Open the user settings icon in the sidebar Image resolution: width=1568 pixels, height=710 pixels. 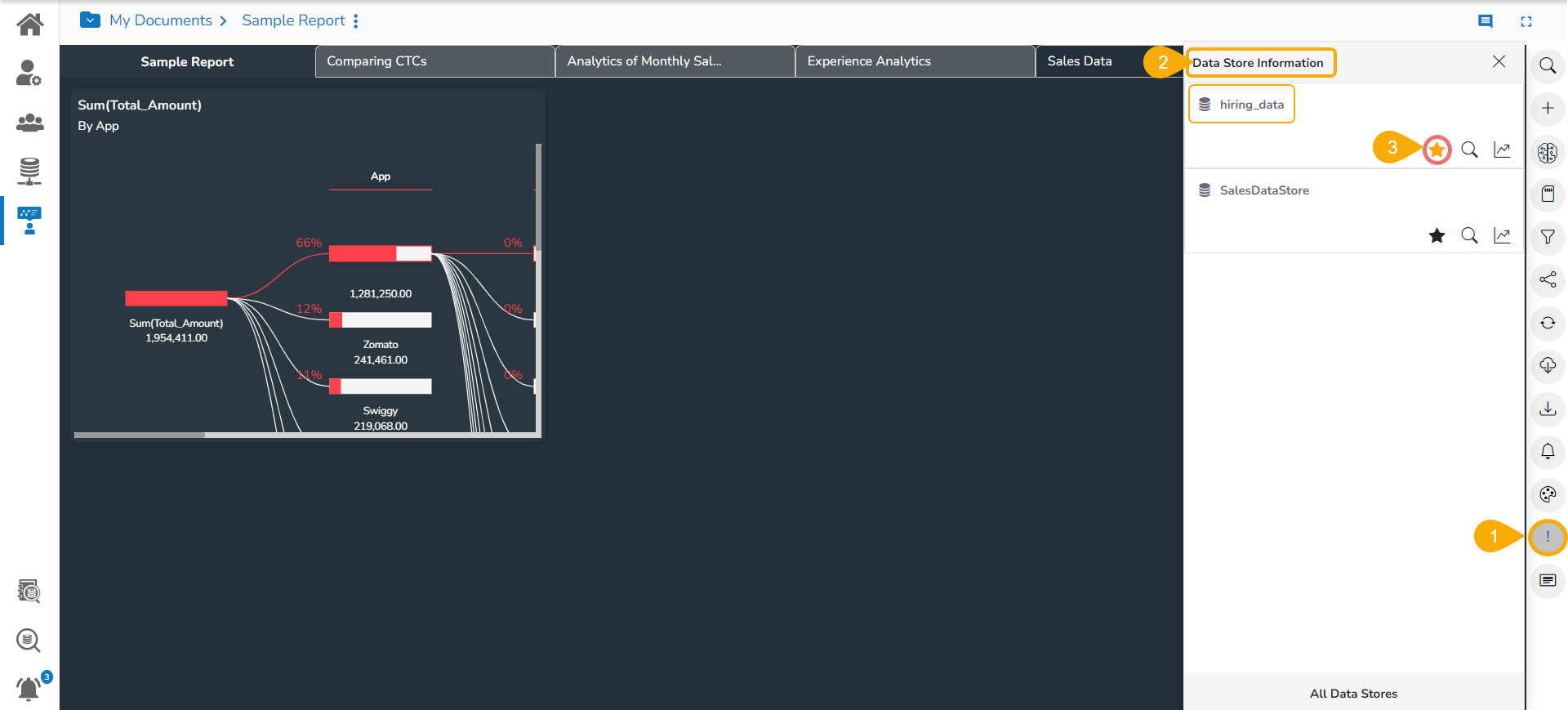point(29,73)
